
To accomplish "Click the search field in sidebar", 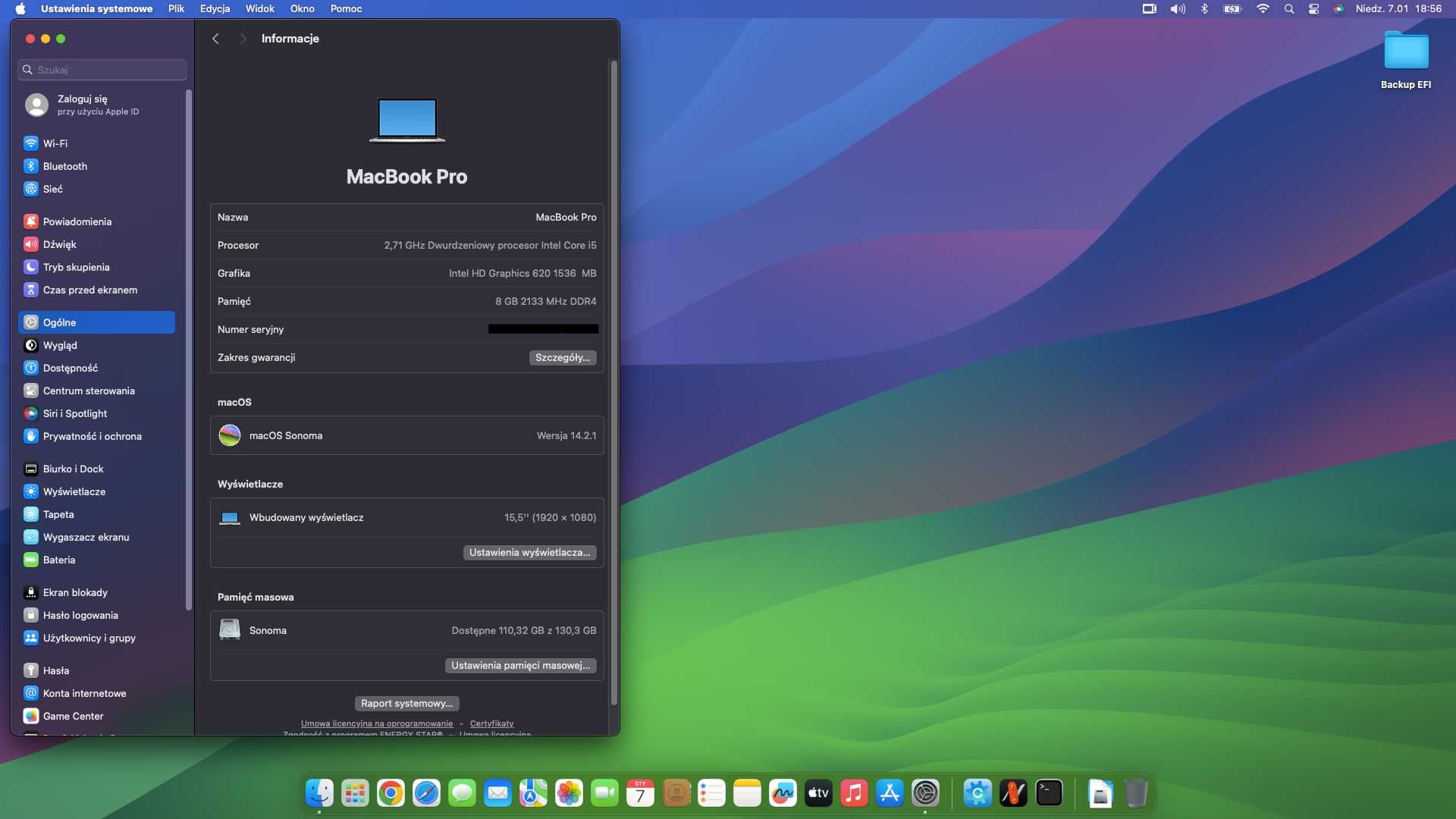I will (101, 69).
